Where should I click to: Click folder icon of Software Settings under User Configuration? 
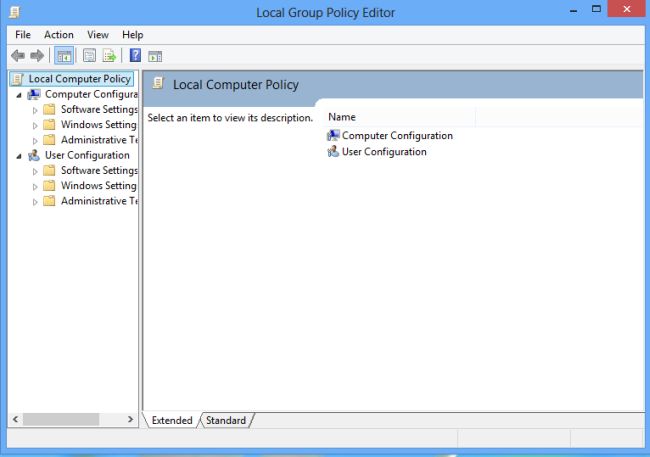(49, 170)
